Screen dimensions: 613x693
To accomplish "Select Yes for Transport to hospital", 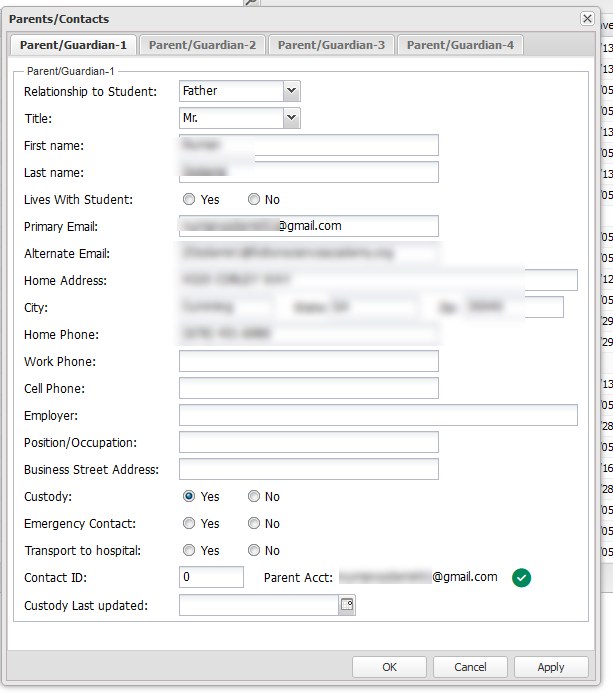I will tap(189, 550).
